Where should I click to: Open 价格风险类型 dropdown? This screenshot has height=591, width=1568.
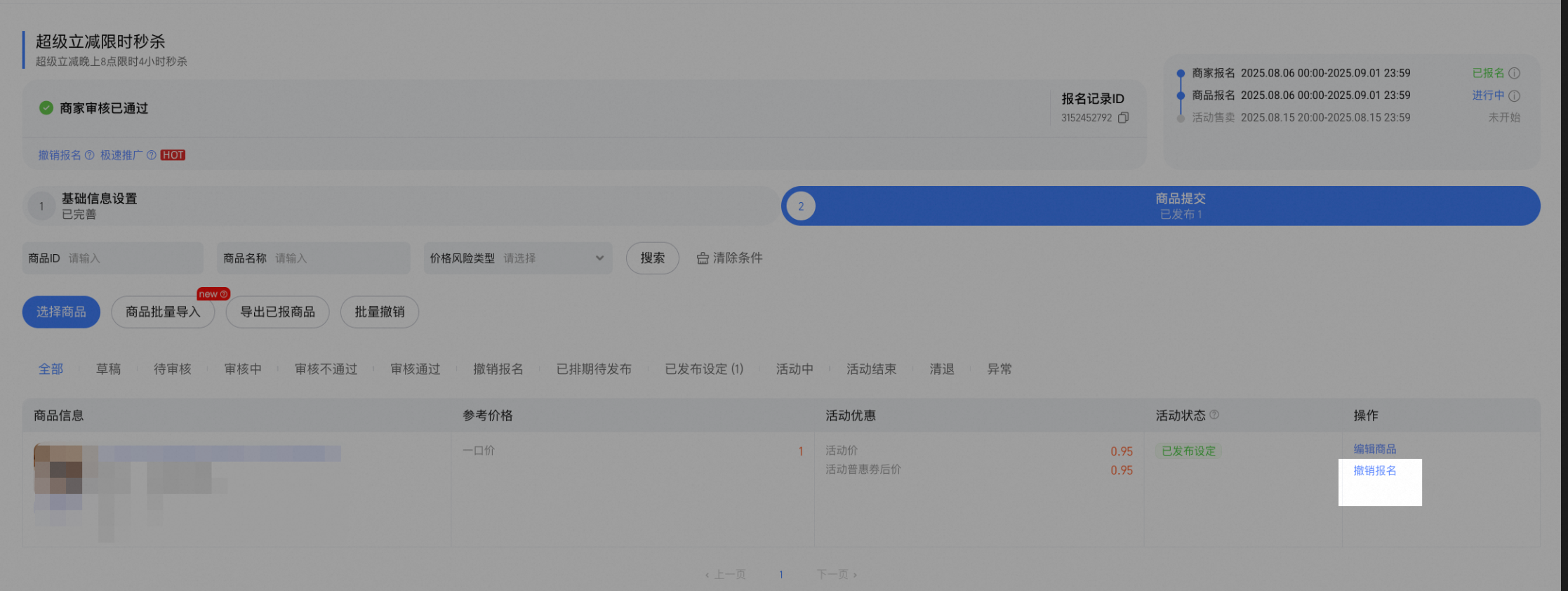[x=518, y=258]
